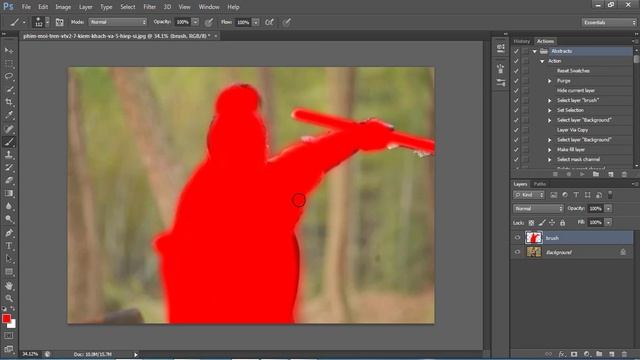Image resolution: width=640 pixels, height=360 pixels.
Task: Select the Lasso tool
Action: click(9, 76)
